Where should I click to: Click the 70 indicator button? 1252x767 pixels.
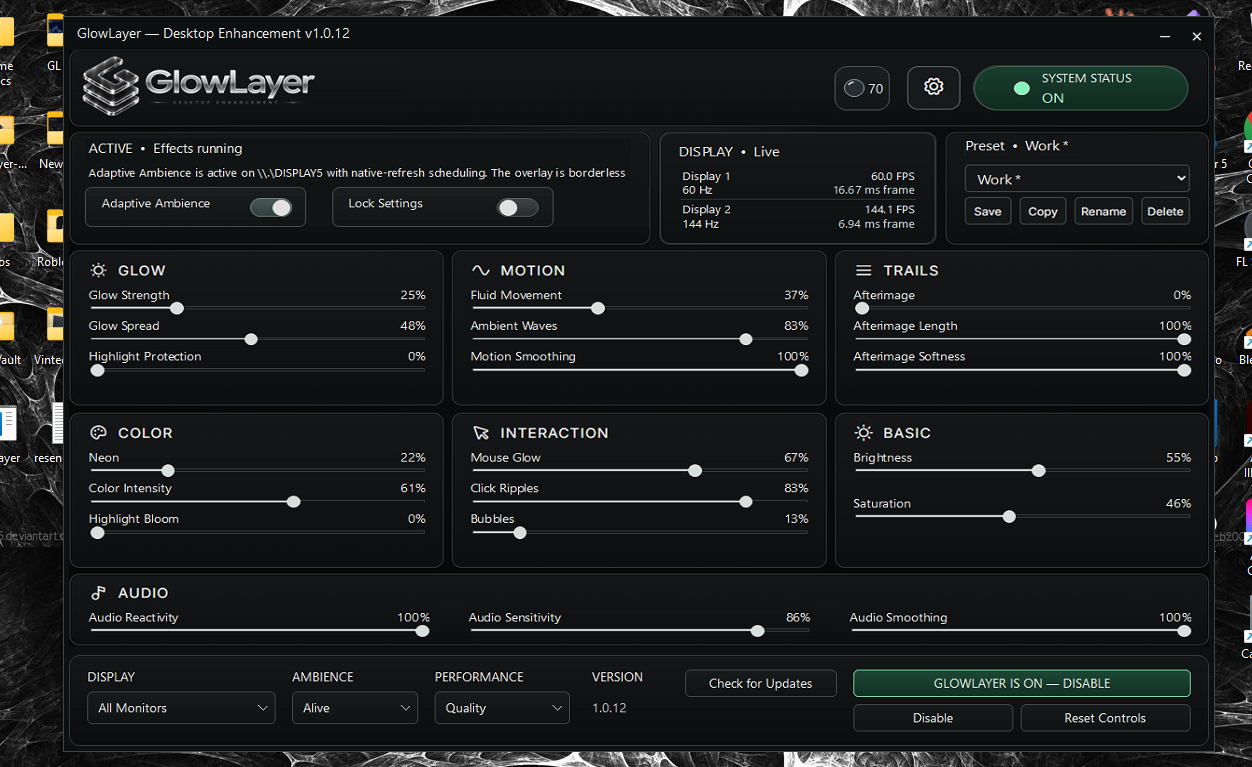point(862,88)
